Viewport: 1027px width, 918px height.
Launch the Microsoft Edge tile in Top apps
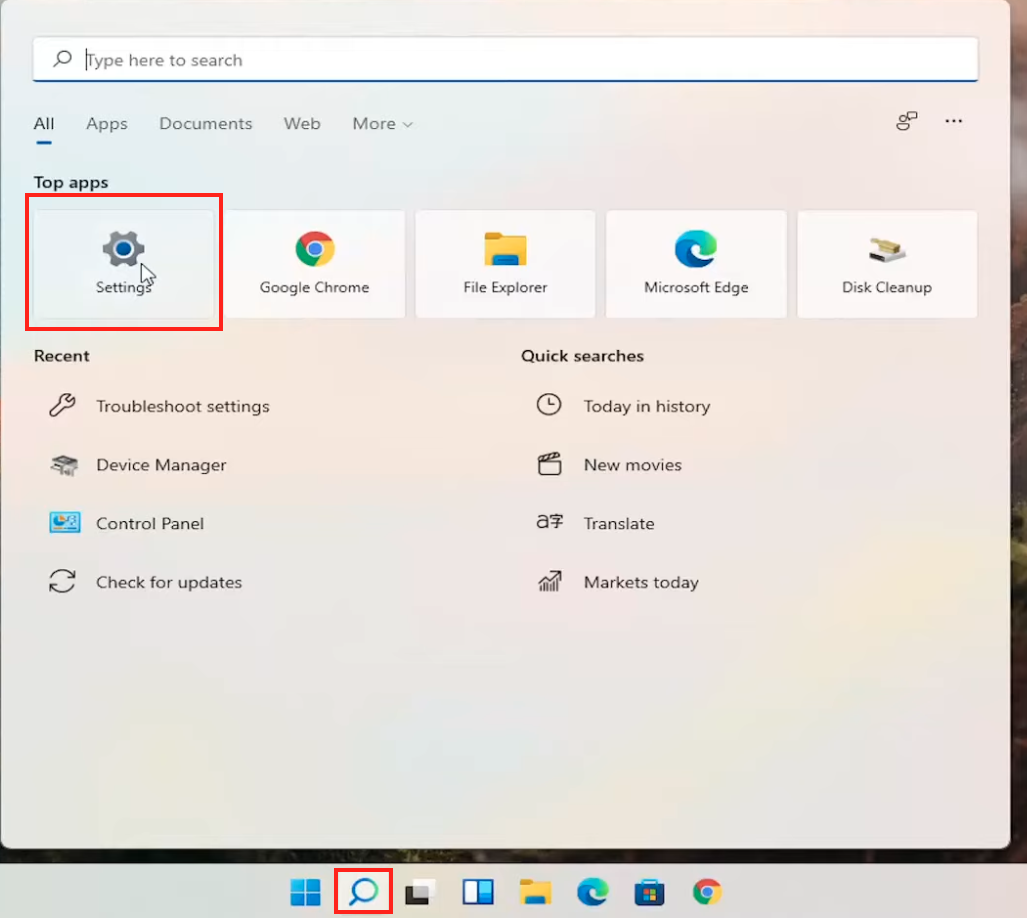[x=696, y=264]
